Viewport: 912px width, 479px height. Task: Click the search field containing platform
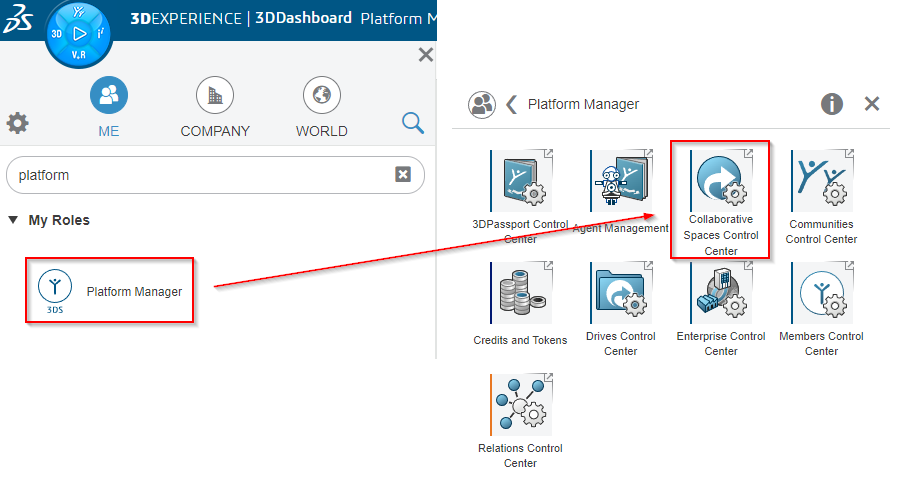(215, 175)
